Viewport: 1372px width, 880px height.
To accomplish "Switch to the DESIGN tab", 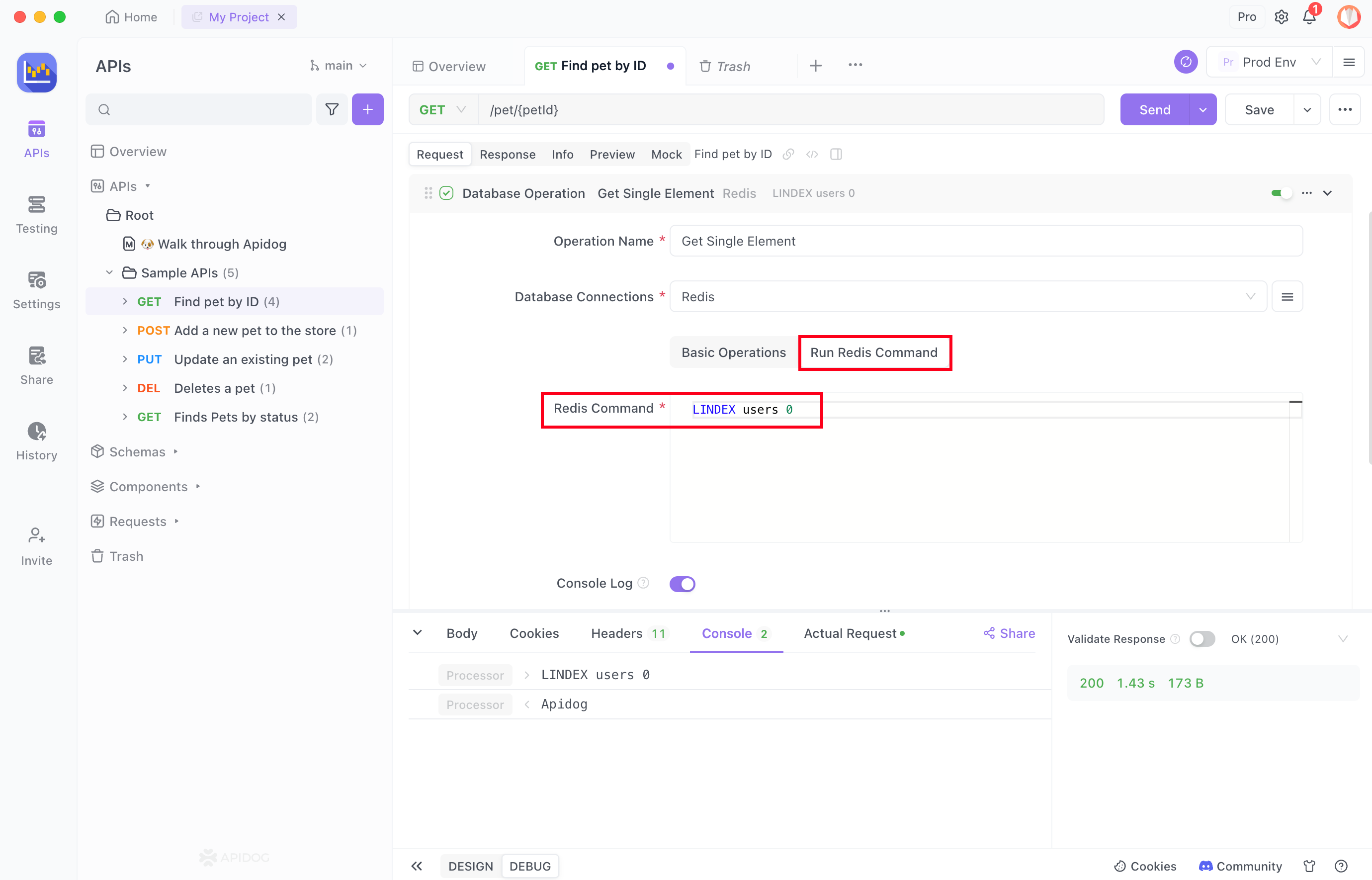I will click(x=470, y=866).
